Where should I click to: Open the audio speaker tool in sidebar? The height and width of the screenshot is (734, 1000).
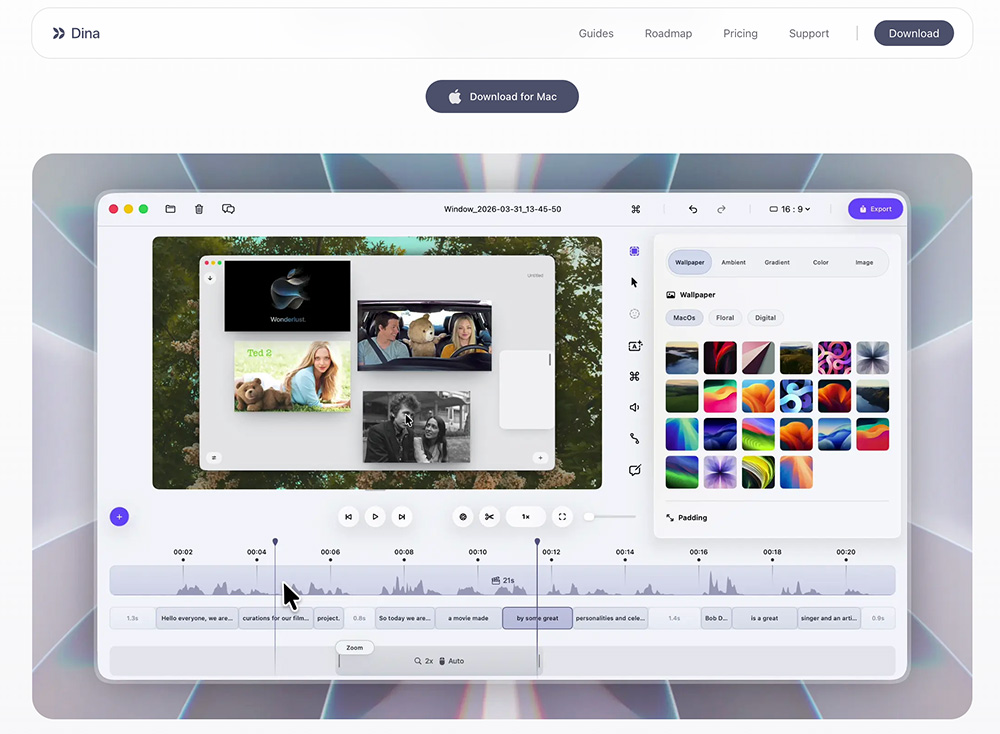[x=635, y=407]
